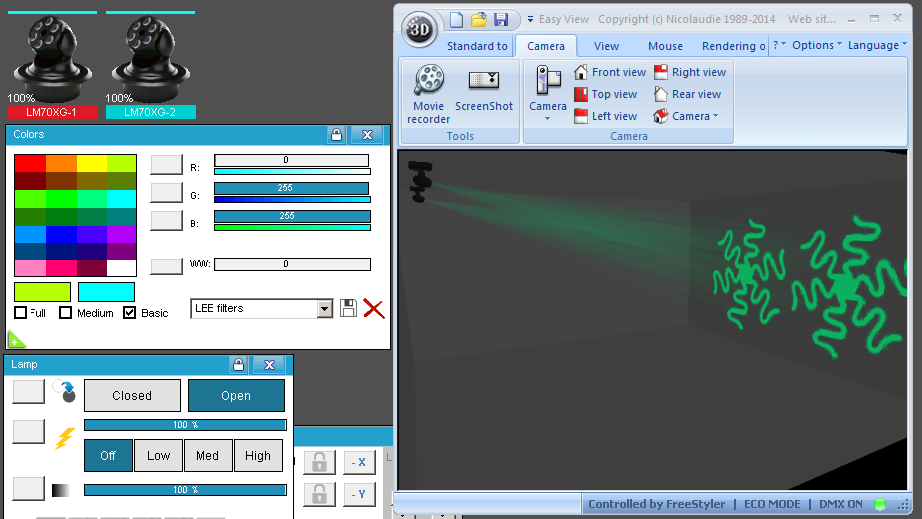This screenshot has width=922, height=519.
Task: Click the button left of the R slider
Action: pos(166,165)
